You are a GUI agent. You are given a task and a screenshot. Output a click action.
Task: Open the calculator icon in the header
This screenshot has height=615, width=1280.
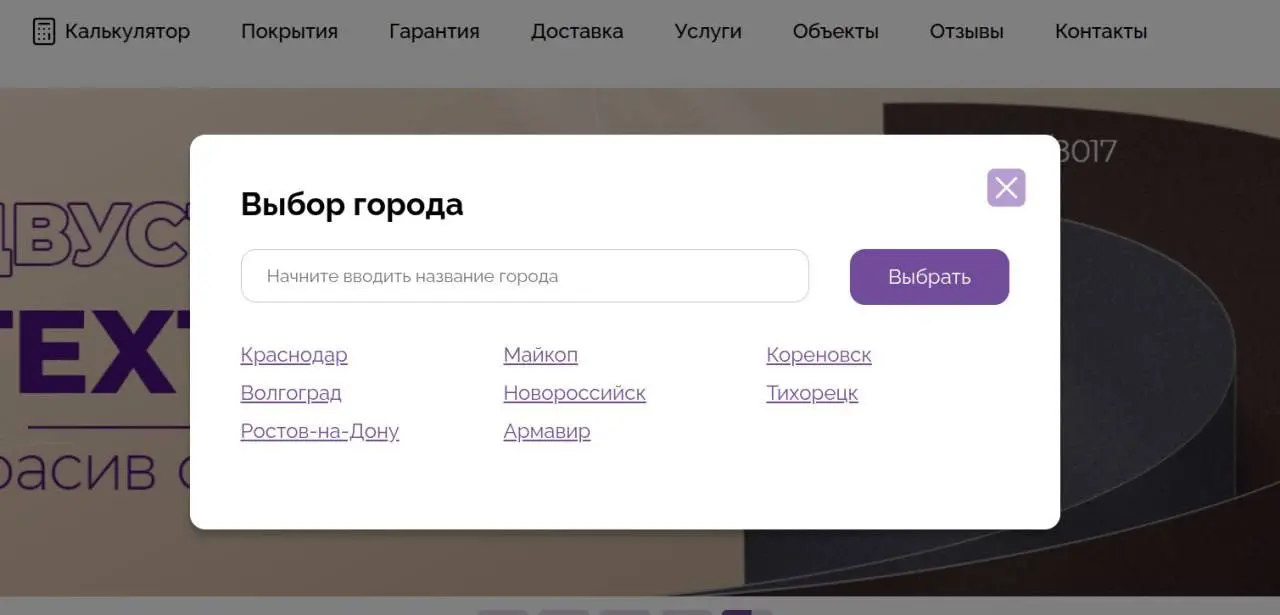(44, 31)
